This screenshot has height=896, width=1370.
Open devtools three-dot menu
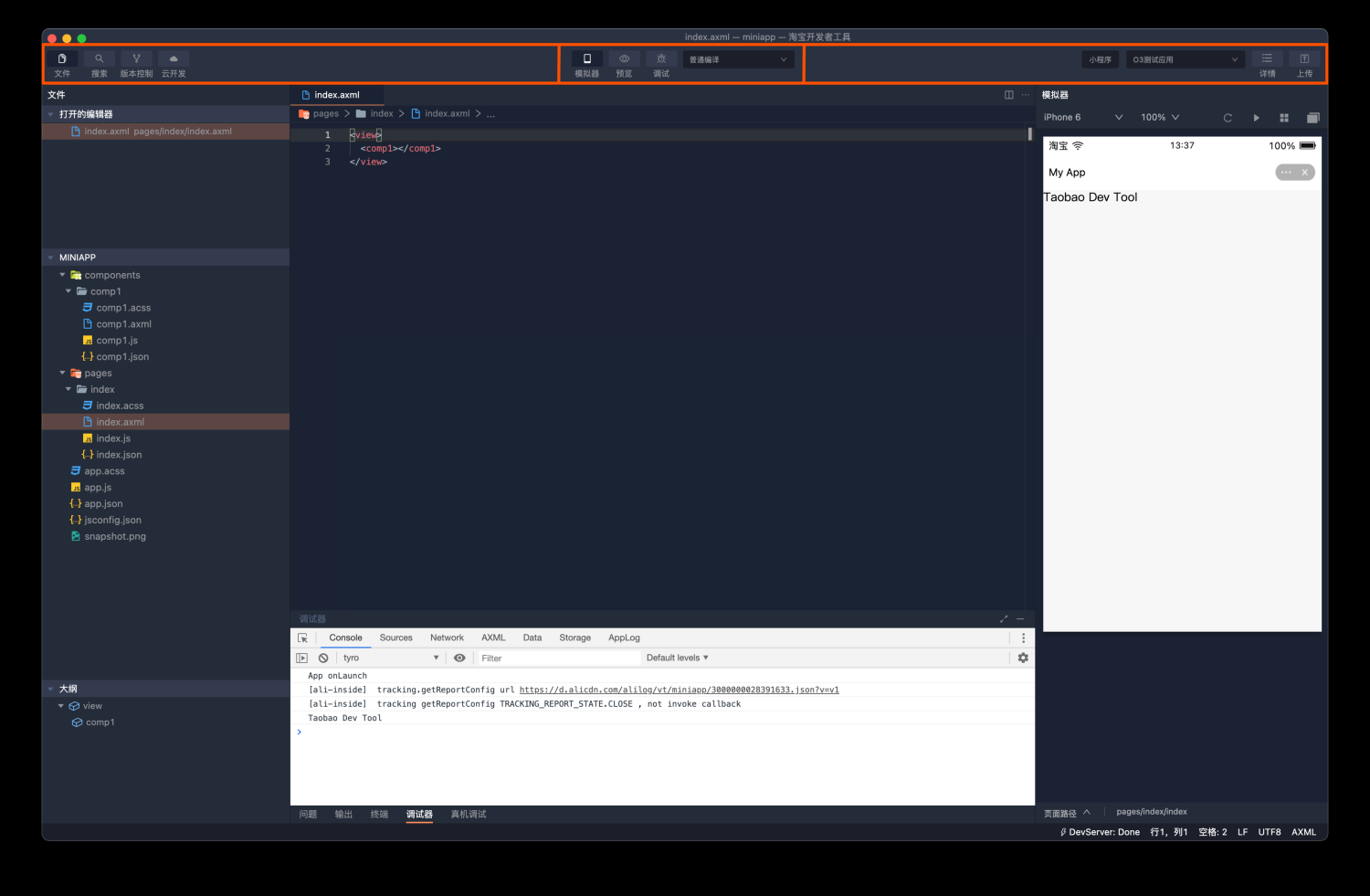coord(1023,638)
